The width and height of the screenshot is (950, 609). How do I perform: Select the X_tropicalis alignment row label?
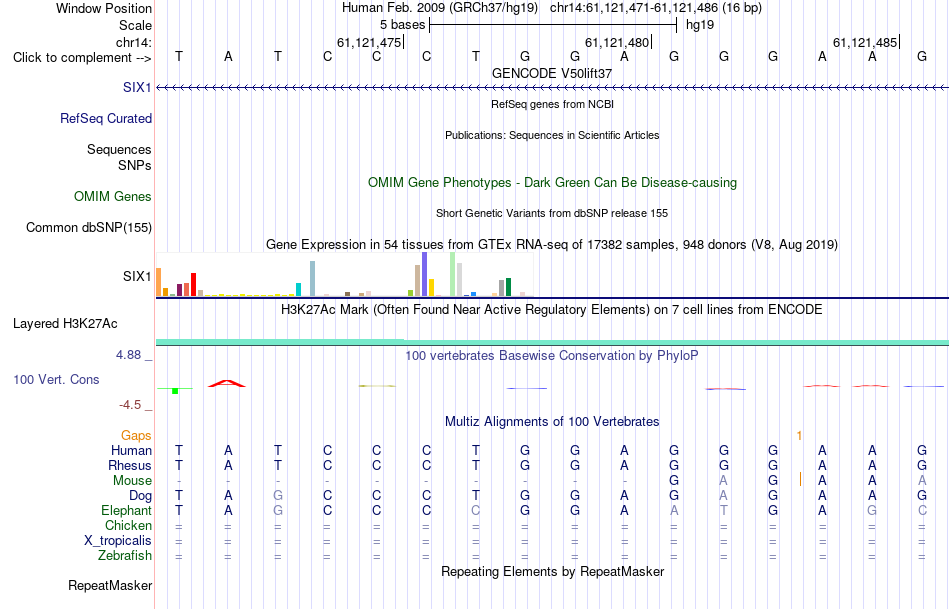[118, 541]
